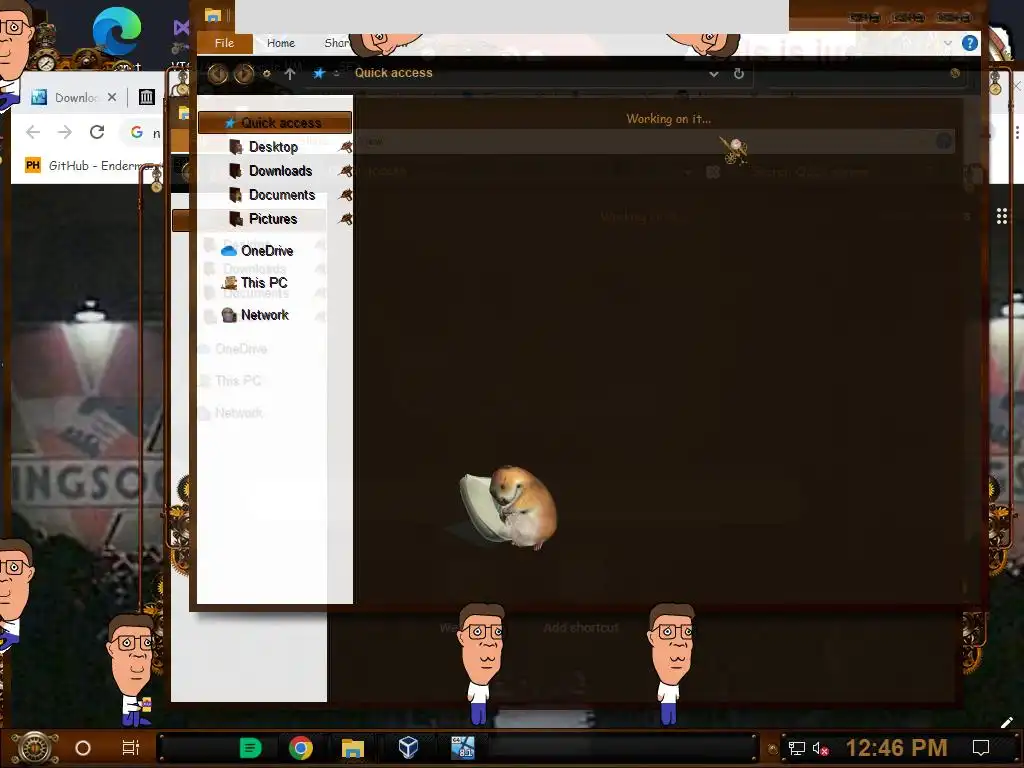Open Desktop folder in navigation pane
Screen dimensions: 1024x768
273,147
